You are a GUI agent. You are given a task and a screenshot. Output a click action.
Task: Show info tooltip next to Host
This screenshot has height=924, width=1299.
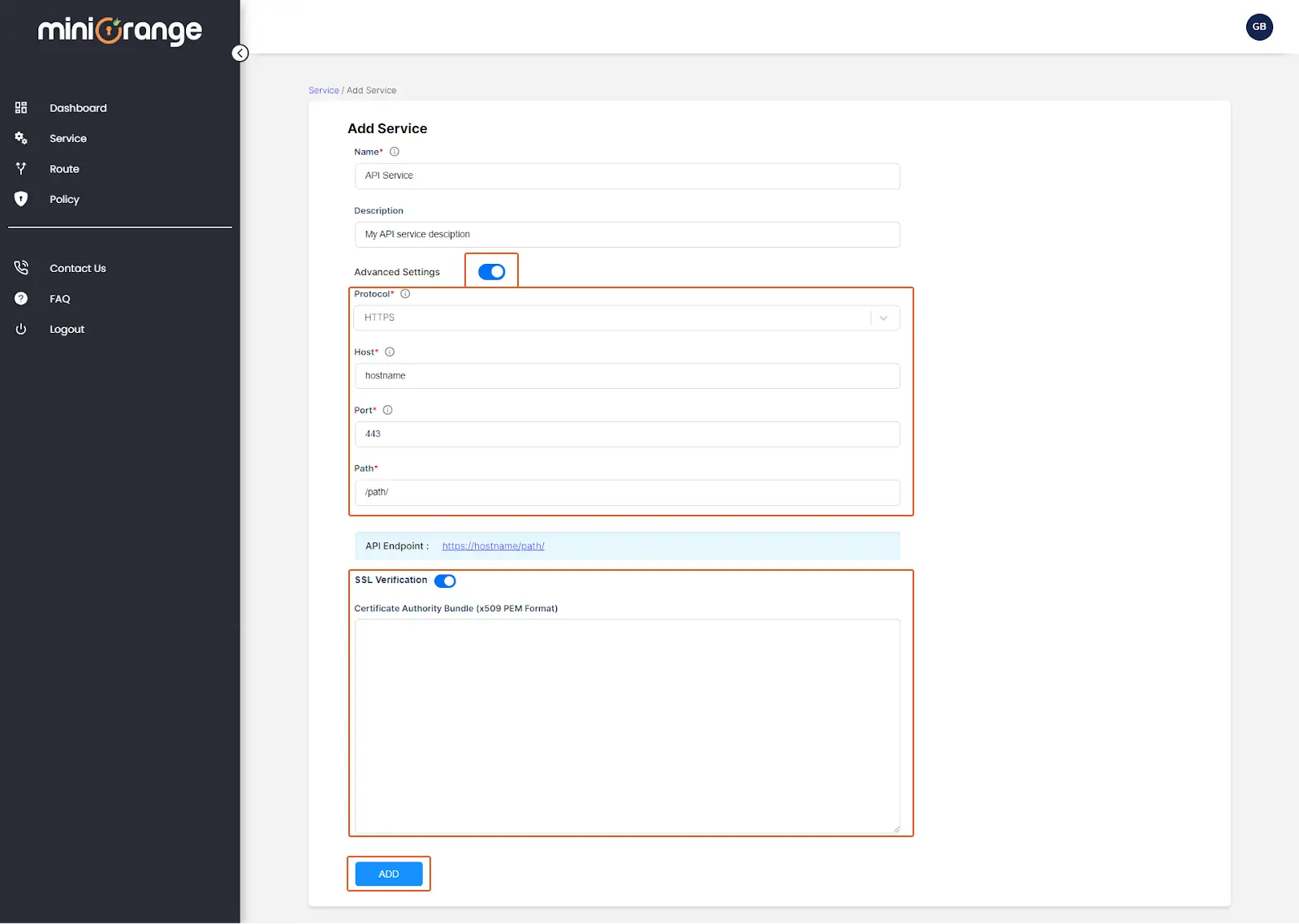(x=390, y=352)
